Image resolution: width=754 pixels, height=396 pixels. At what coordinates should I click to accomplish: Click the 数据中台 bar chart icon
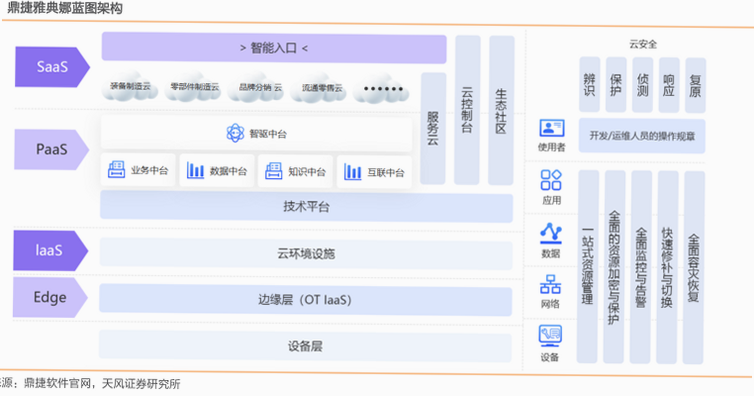(195, 171)
